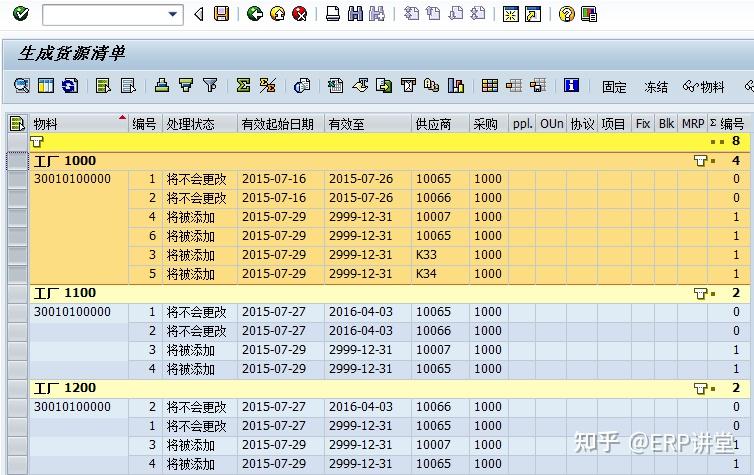Select the row marker for 工厂 1000 header
The image size is (754, 475).
click(18, 161)
